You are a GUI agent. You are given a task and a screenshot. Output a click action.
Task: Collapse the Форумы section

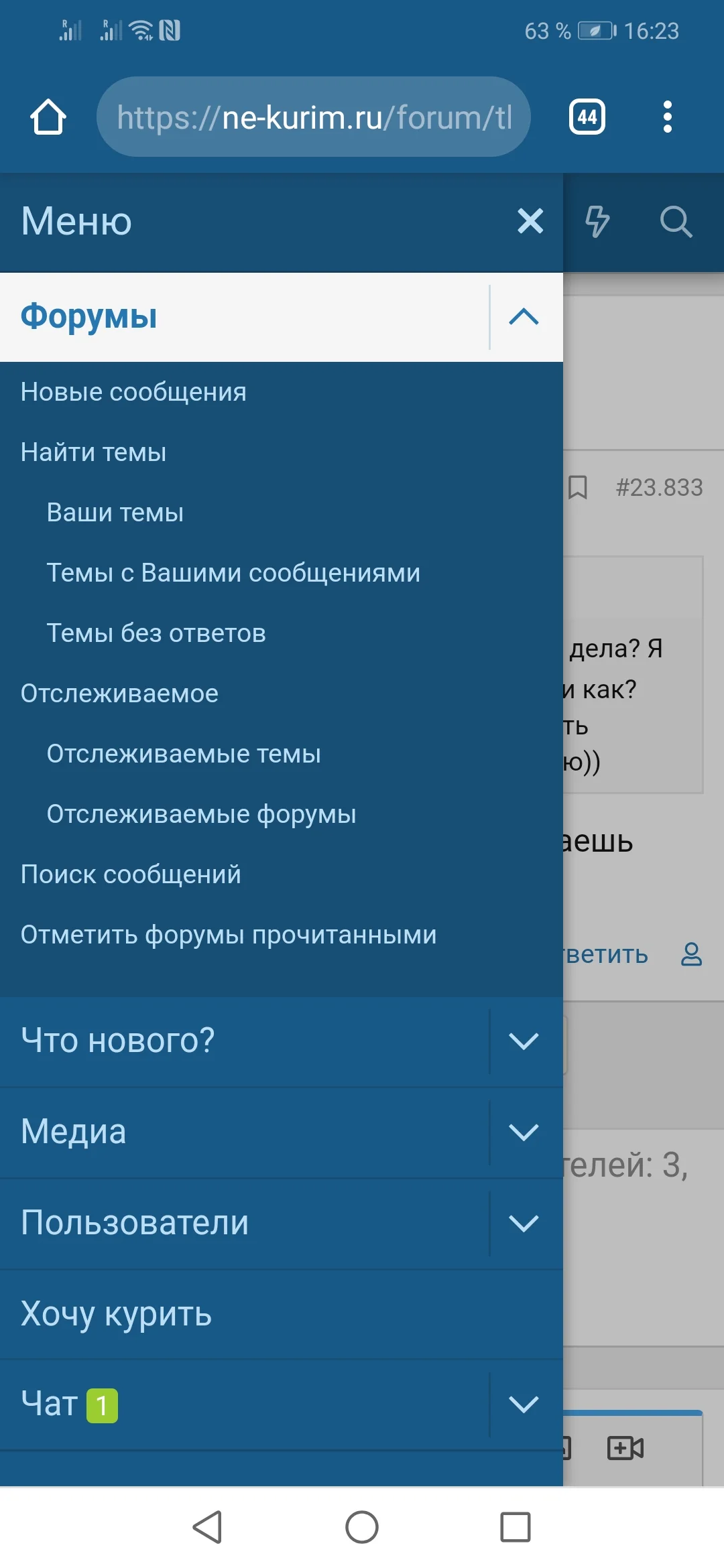[524, 318]
